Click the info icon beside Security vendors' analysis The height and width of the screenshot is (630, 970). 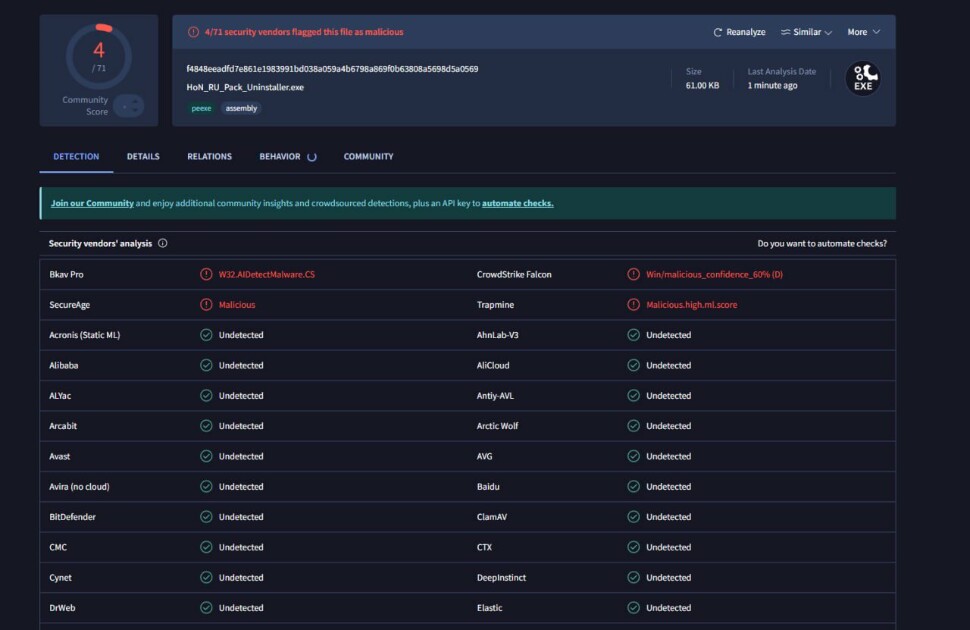163,243
